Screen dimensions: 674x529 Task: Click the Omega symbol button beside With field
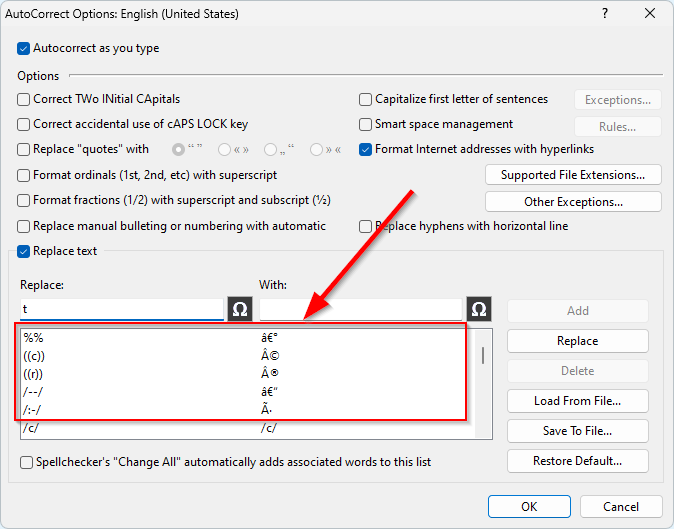click(x=478, y=309)
